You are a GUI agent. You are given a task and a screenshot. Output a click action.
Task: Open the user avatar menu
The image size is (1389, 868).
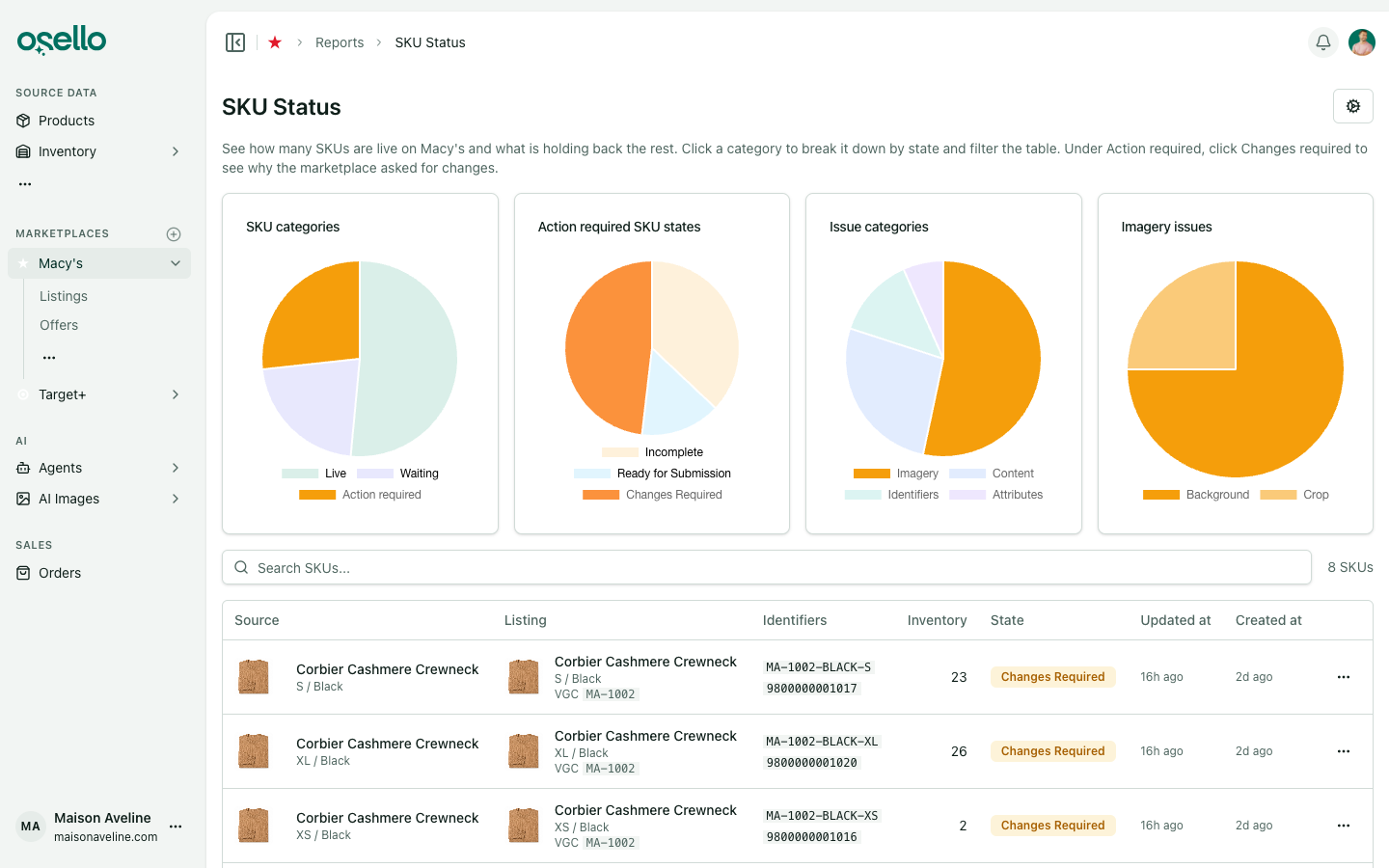pyautogui.click(x=1362, y=42)
